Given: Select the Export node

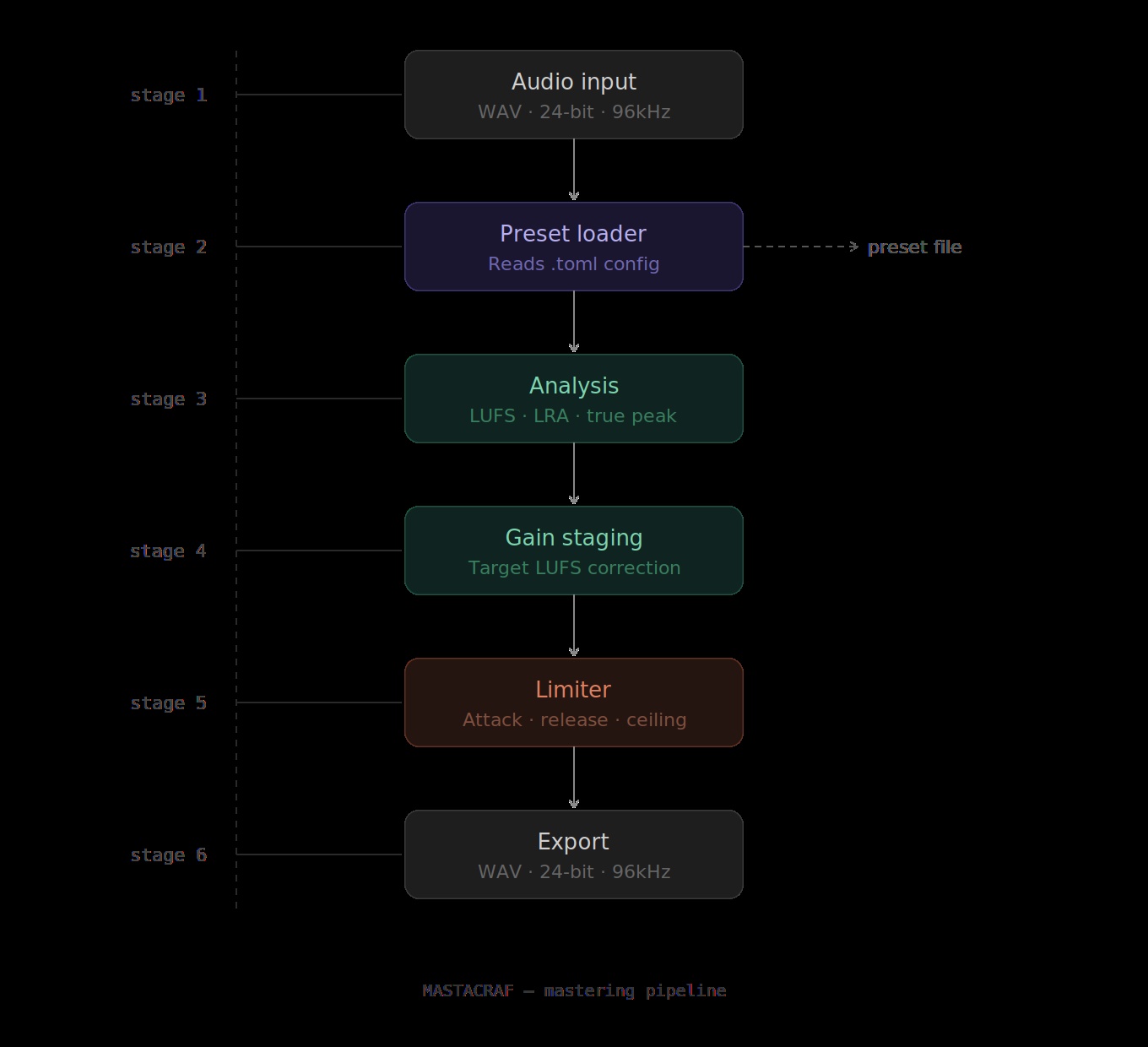Looking at the screenshot, I should click(574, 854).
